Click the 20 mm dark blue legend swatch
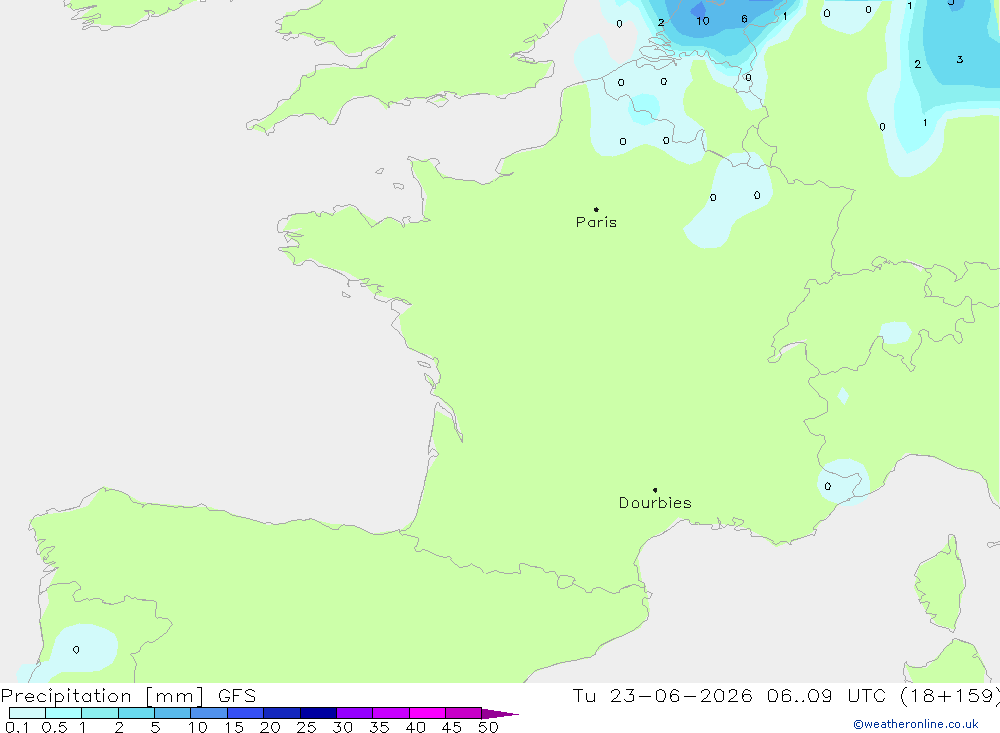This screenshot has height=733, width=1000. 282,713
